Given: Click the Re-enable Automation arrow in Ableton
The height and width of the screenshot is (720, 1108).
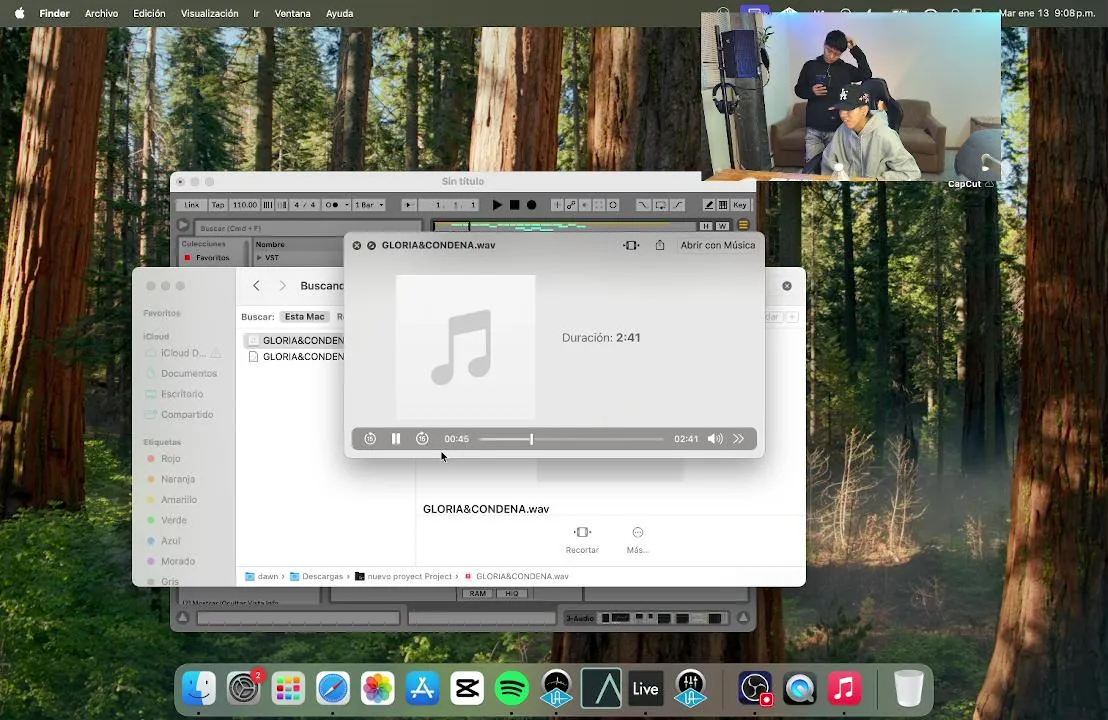Looking at the screenshot, I should (x=584, y=205).
